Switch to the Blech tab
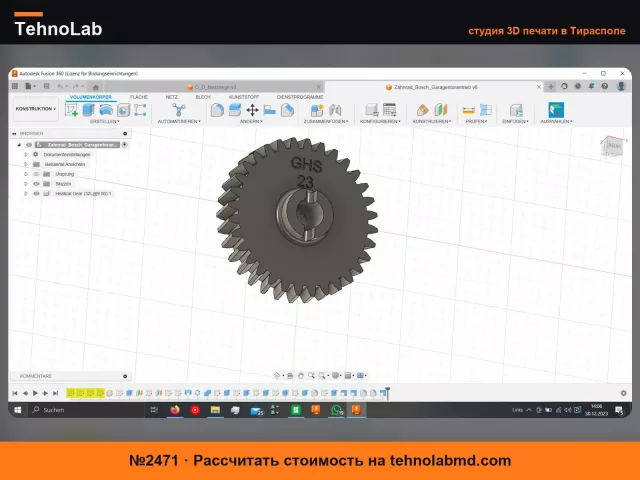This screenshot has height=480, width=640. click(x=203, y=97)
